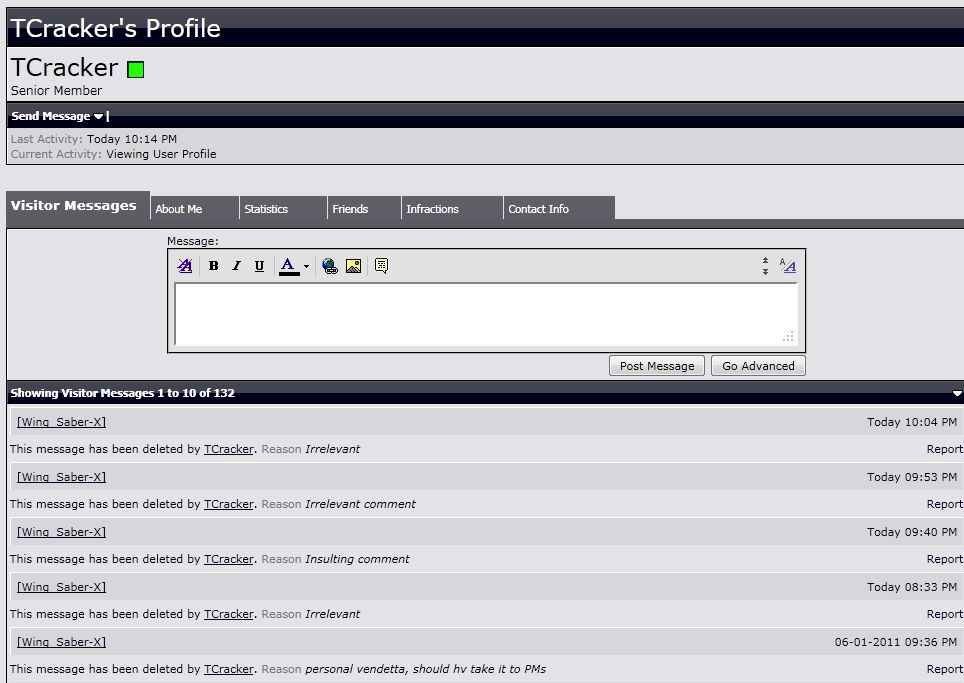Report the message deleted as 'Insulting comment'
This screenshot has width=964, height=683.
coord(944,559)
